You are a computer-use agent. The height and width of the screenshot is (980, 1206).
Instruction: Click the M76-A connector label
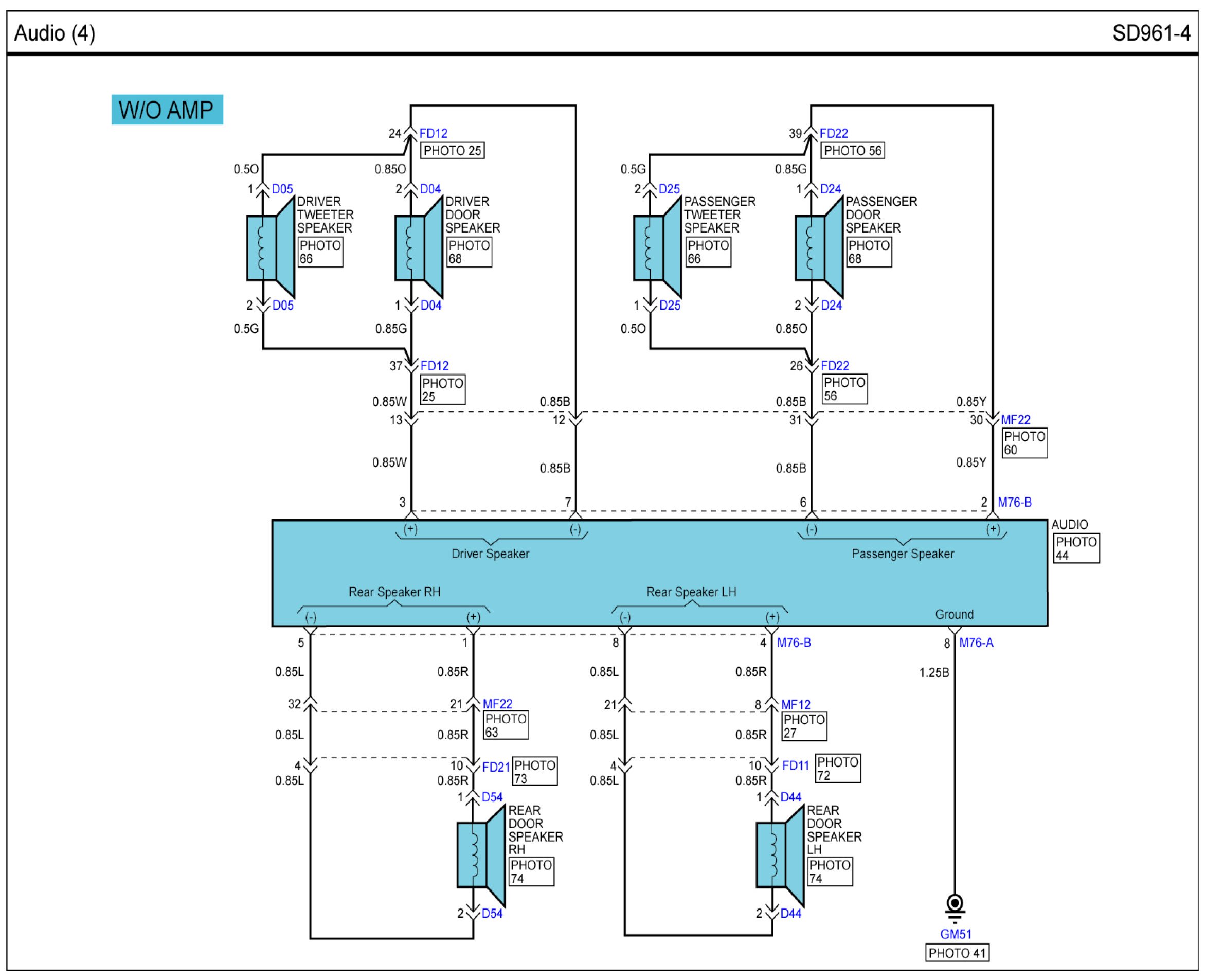pyautogui.click(x=976, y=643)
